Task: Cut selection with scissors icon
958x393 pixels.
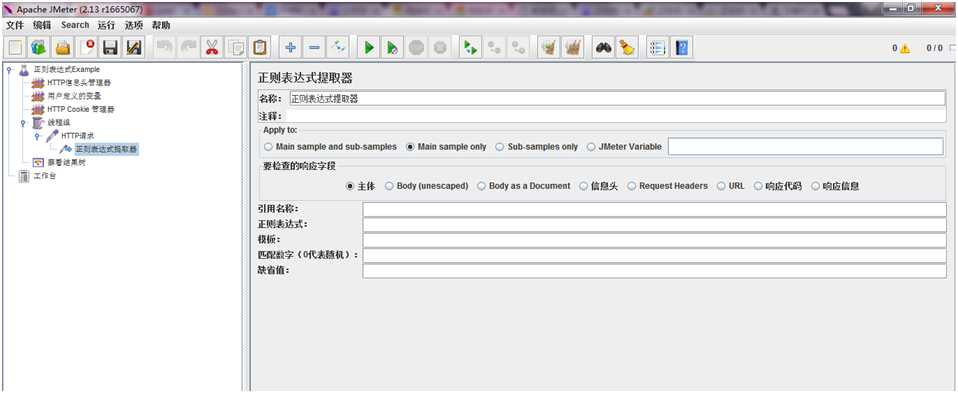Action: (x=212, y=48)
